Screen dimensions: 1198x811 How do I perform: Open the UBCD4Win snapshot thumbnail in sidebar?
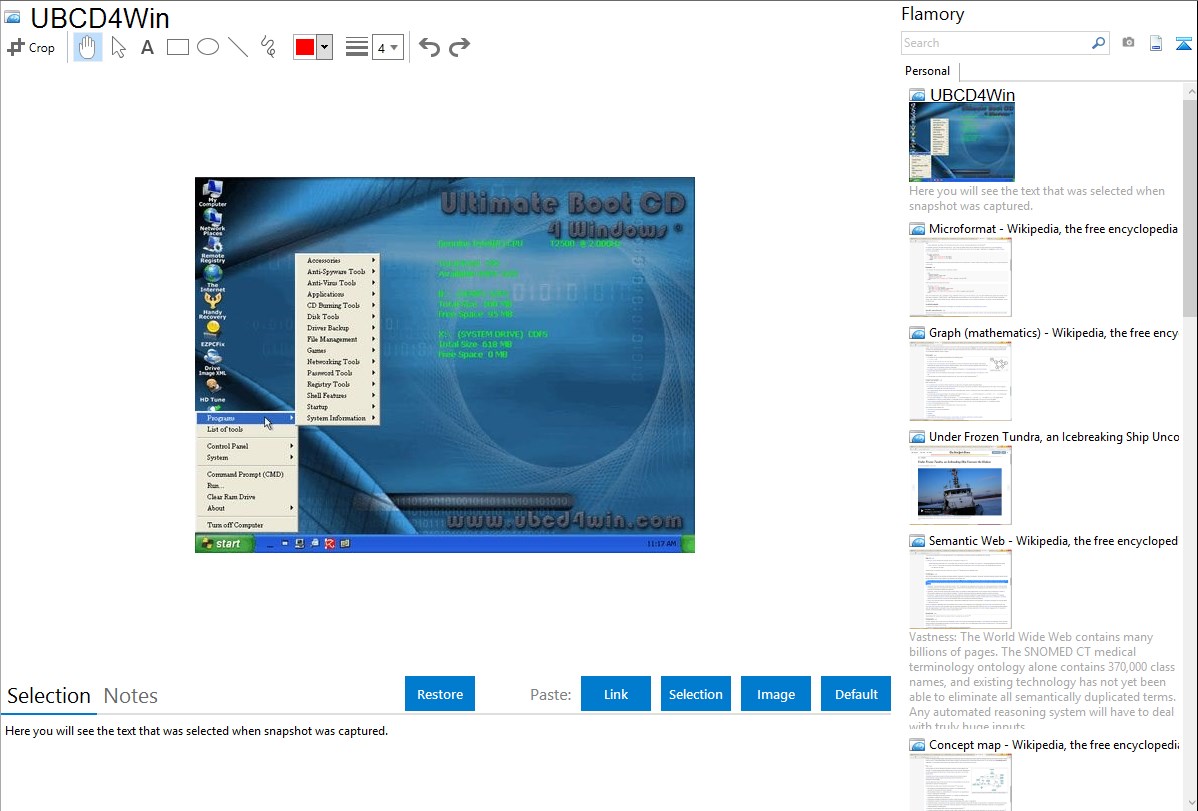coord(962,142)
